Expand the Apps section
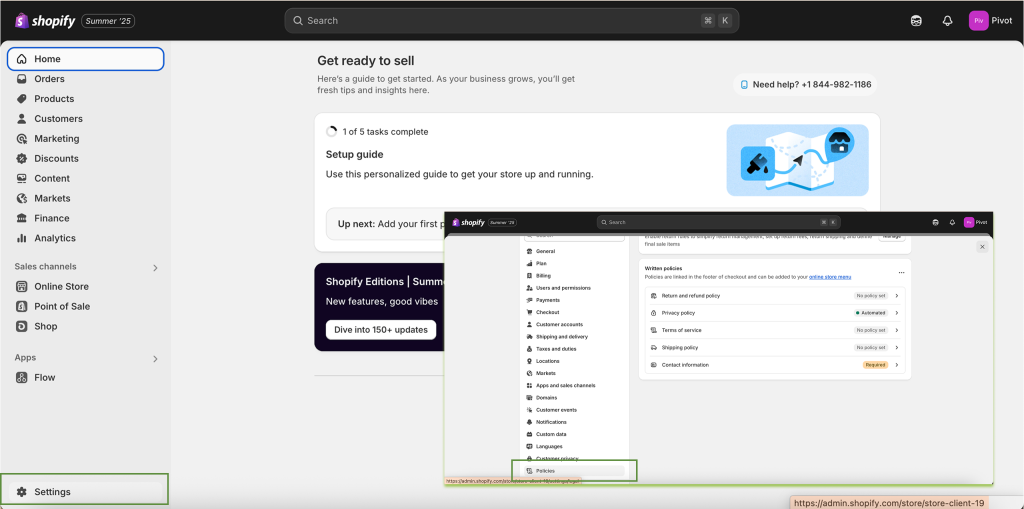Screen dimensions: 1024x509 155,359
